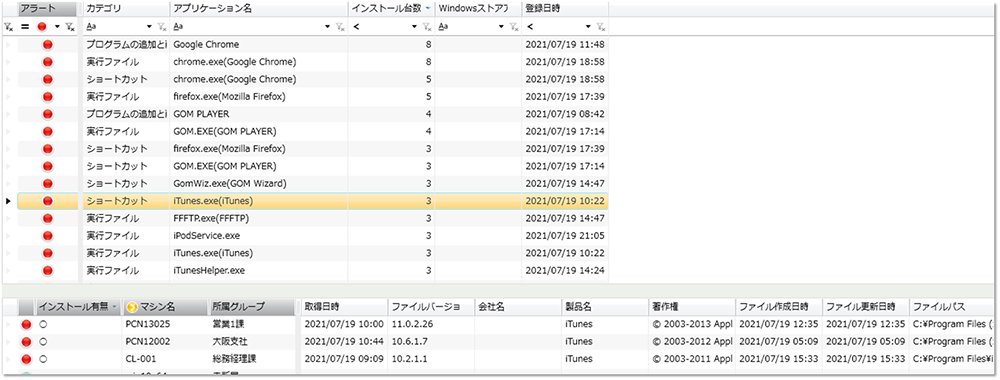
Task: Click the black row indicator arrow of selected iTunes row
Action: [8, 201]
